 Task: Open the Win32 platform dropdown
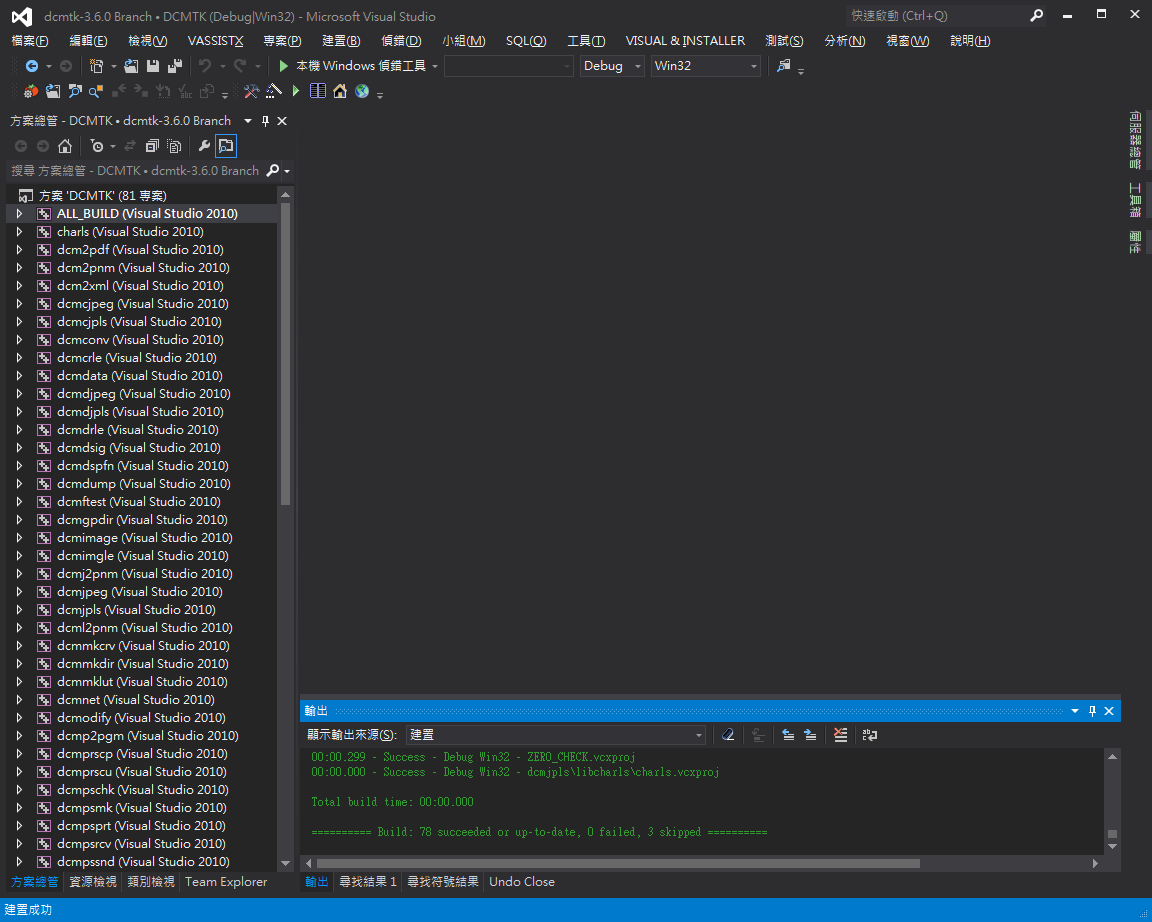click(705, 66)
